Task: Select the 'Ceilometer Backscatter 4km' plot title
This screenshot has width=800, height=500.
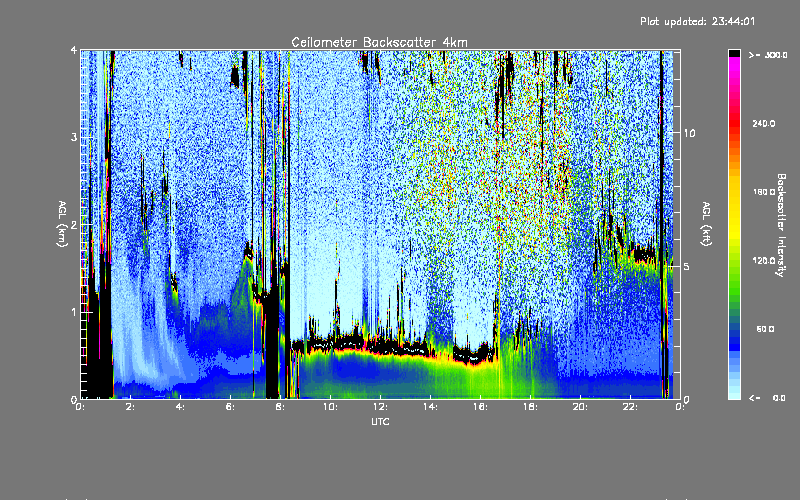Action: click(x=379, y=42)
